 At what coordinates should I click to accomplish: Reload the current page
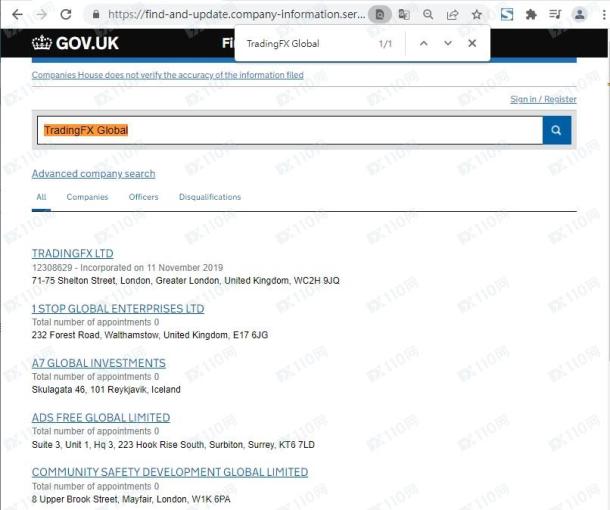coord(66,15)
